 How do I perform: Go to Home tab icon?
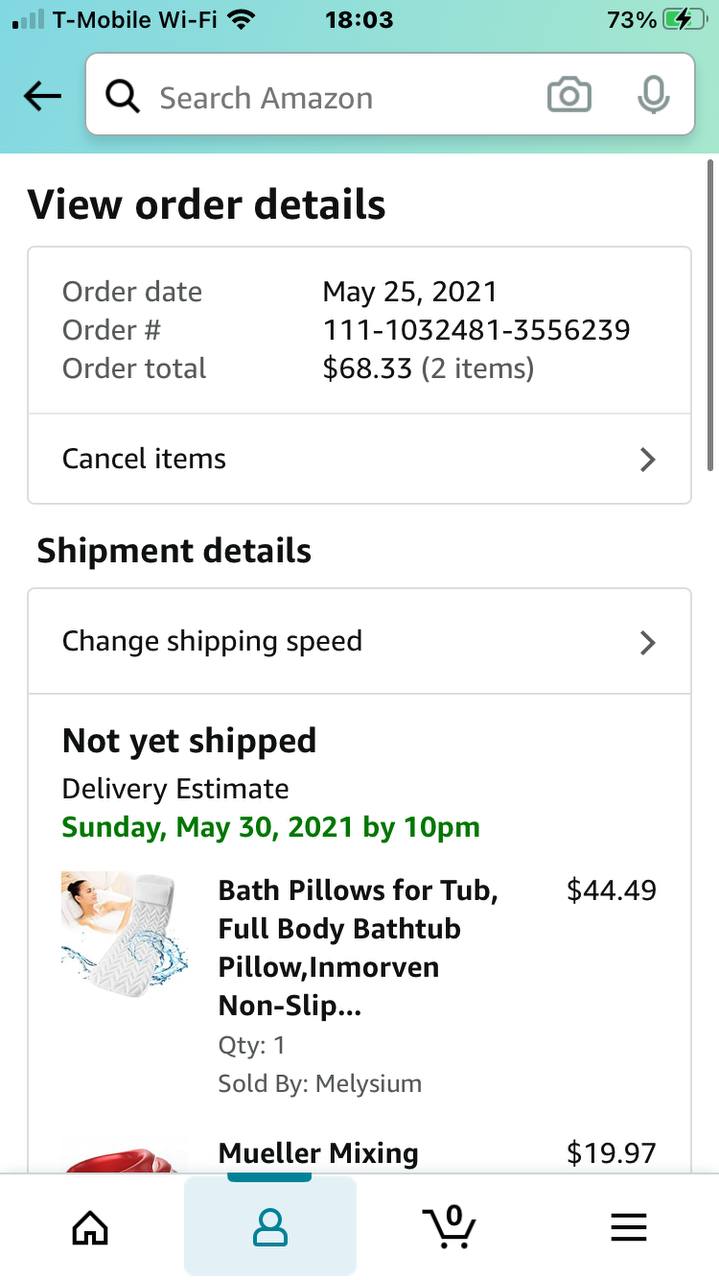[x=90, y=1227]
